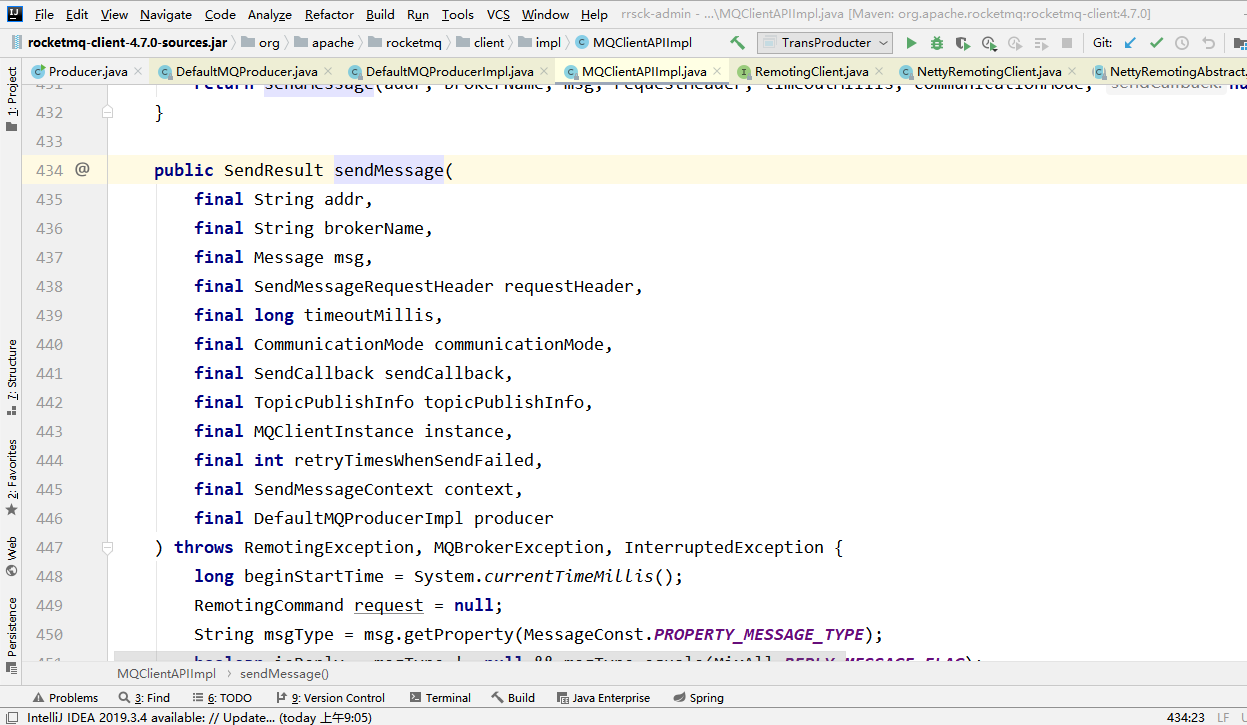Open the Build tool window
This screenshot has width=1247, height=725.
(513, 698)
